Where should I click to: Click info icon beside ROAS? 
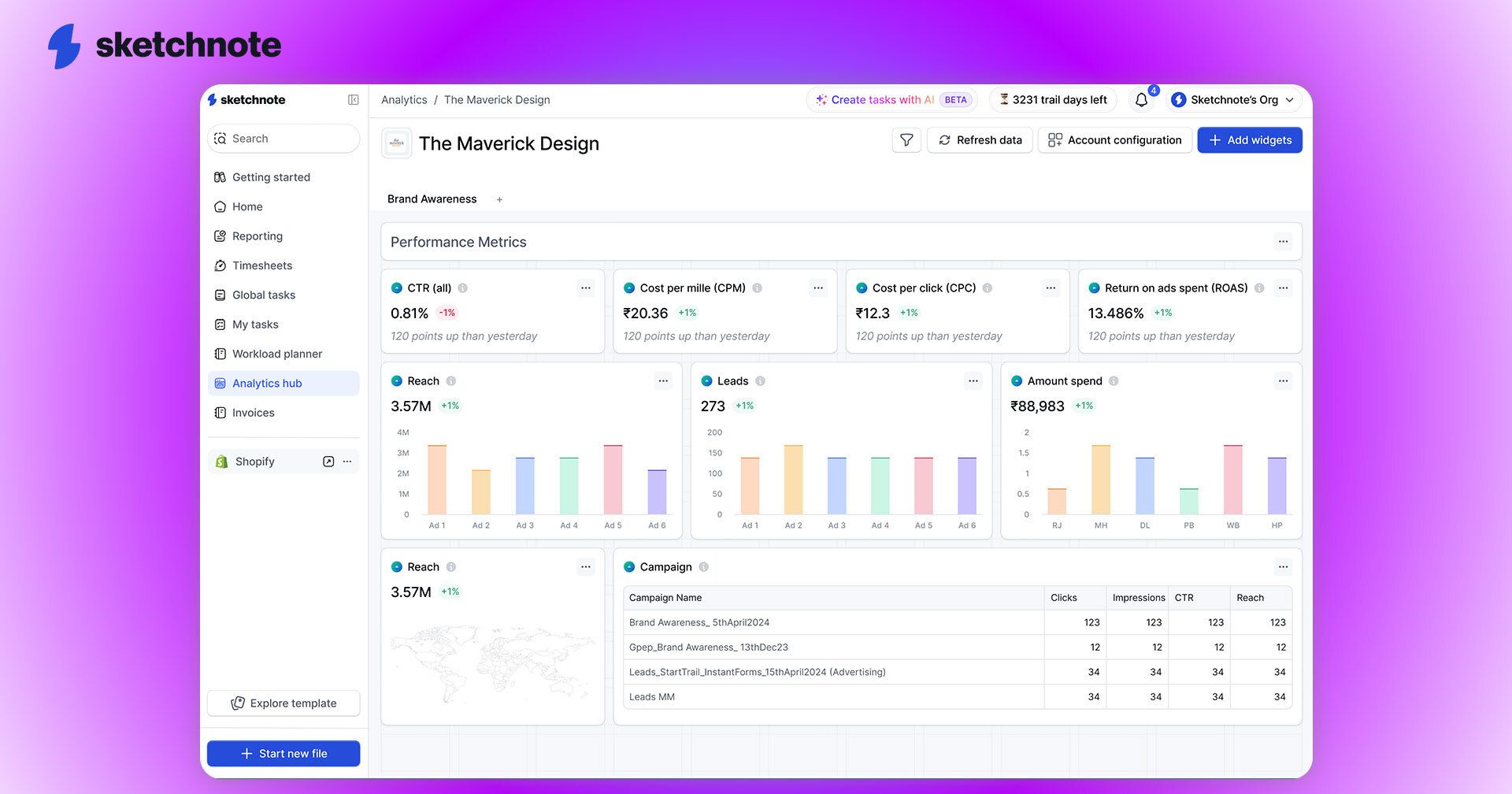click(x=1259, y=288)
